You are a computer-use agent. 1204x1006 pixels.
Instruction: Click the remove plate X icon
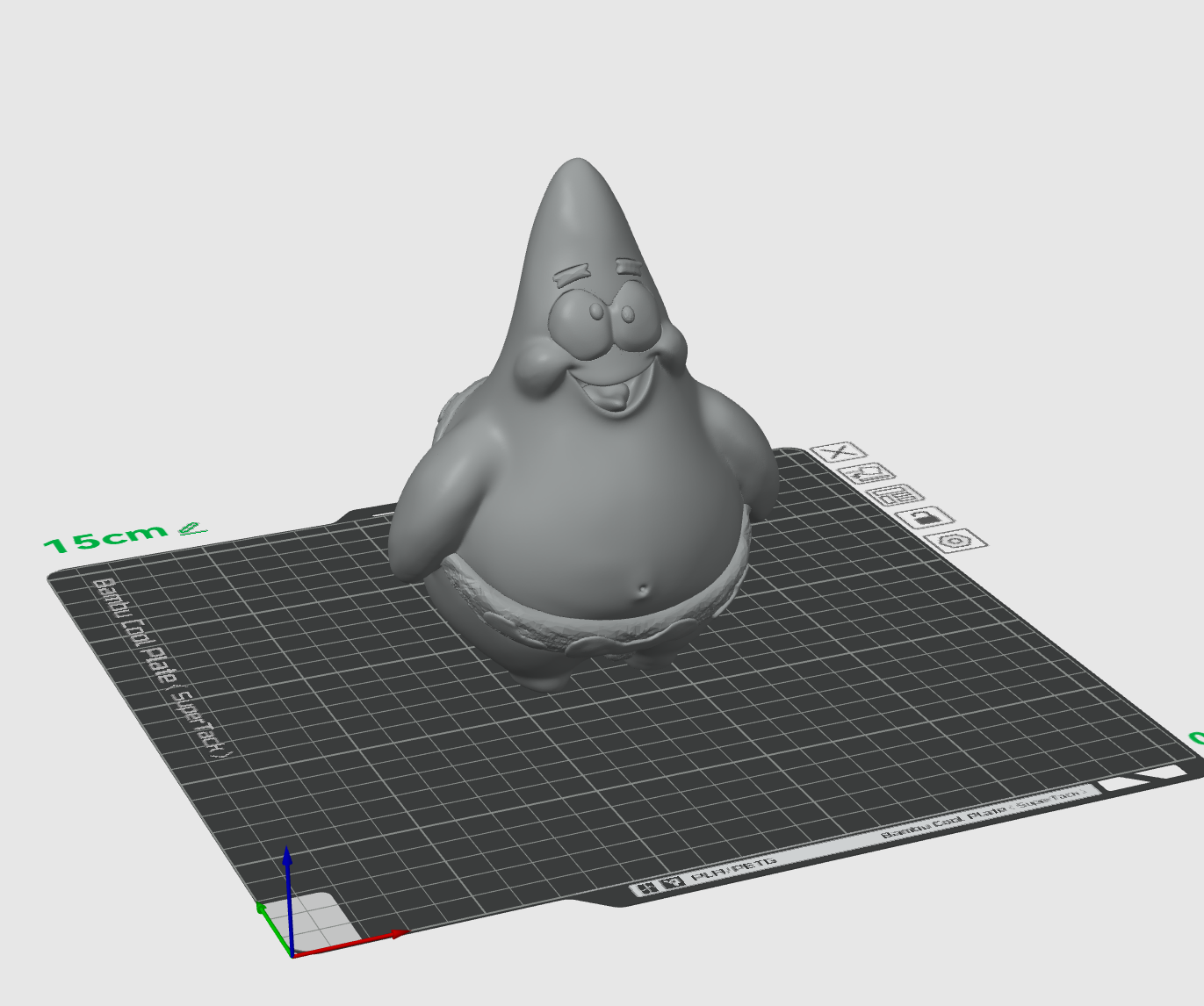tap(838, 452)
